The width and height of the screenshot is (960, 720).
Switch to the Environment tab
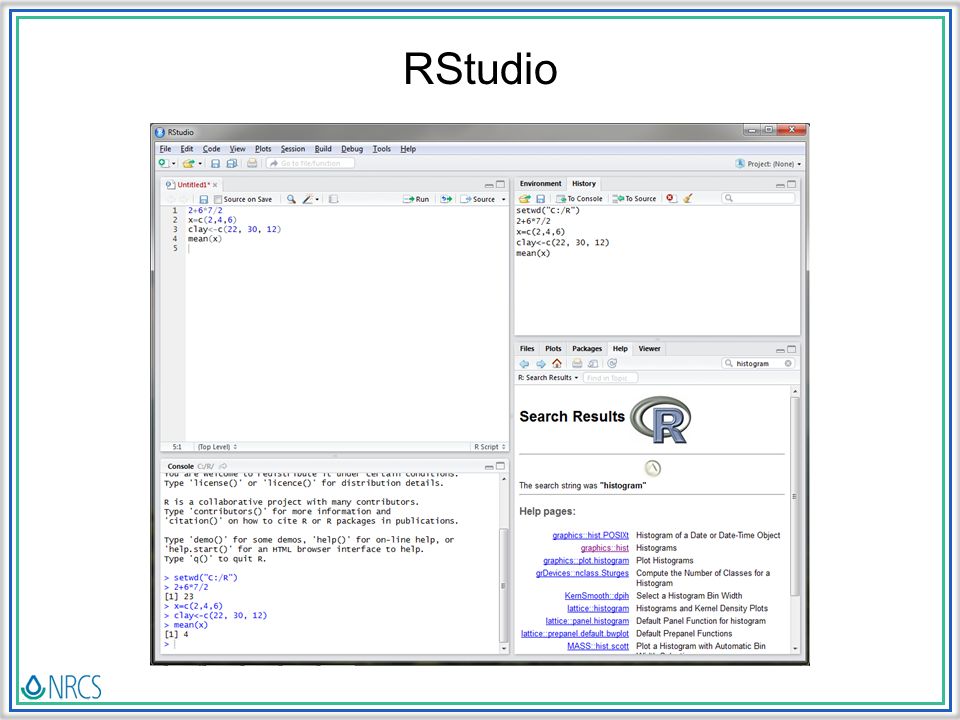pos(540,184)
